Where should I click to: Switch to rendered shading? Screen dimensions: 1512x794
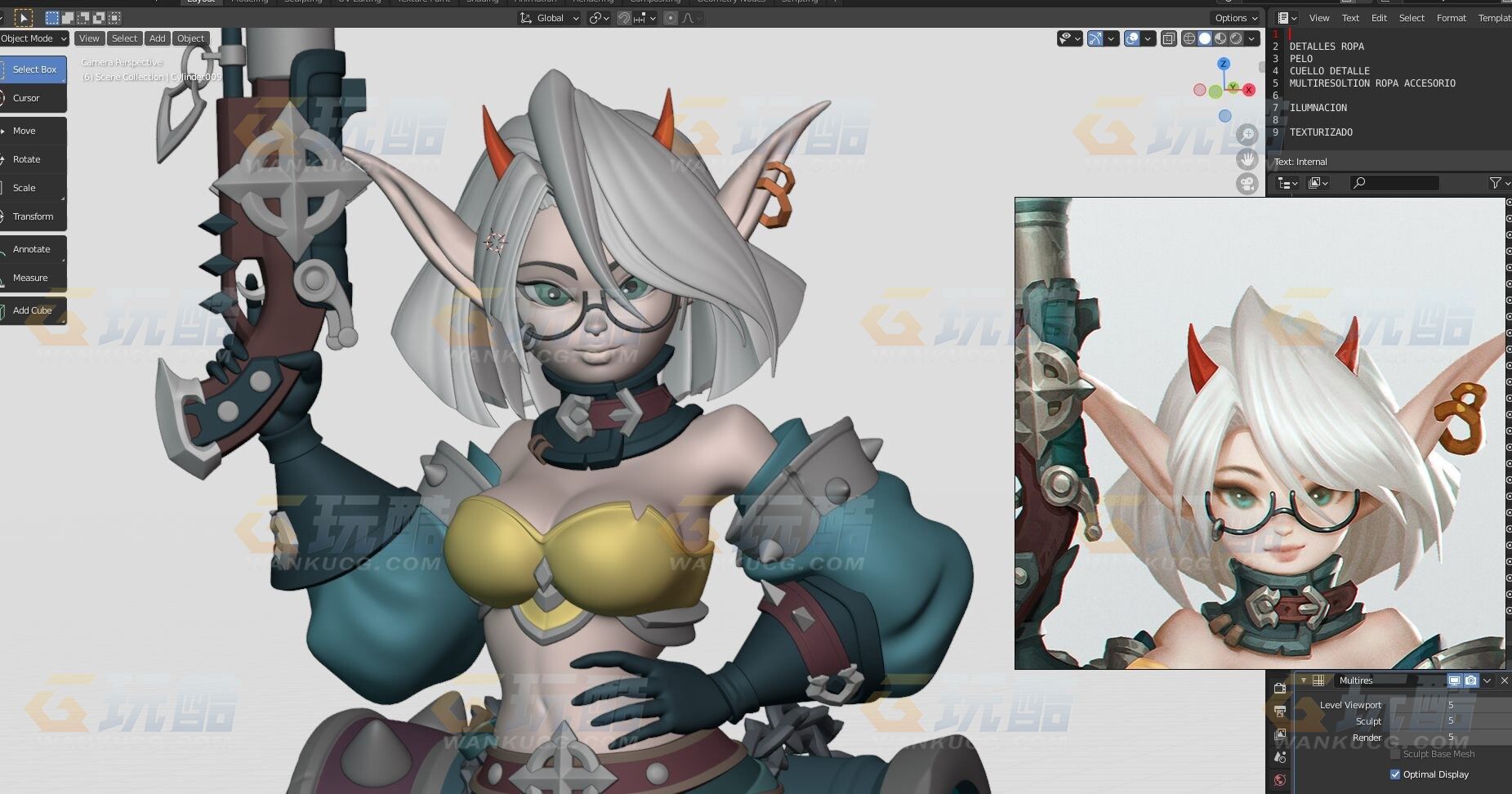(1236, 38)
